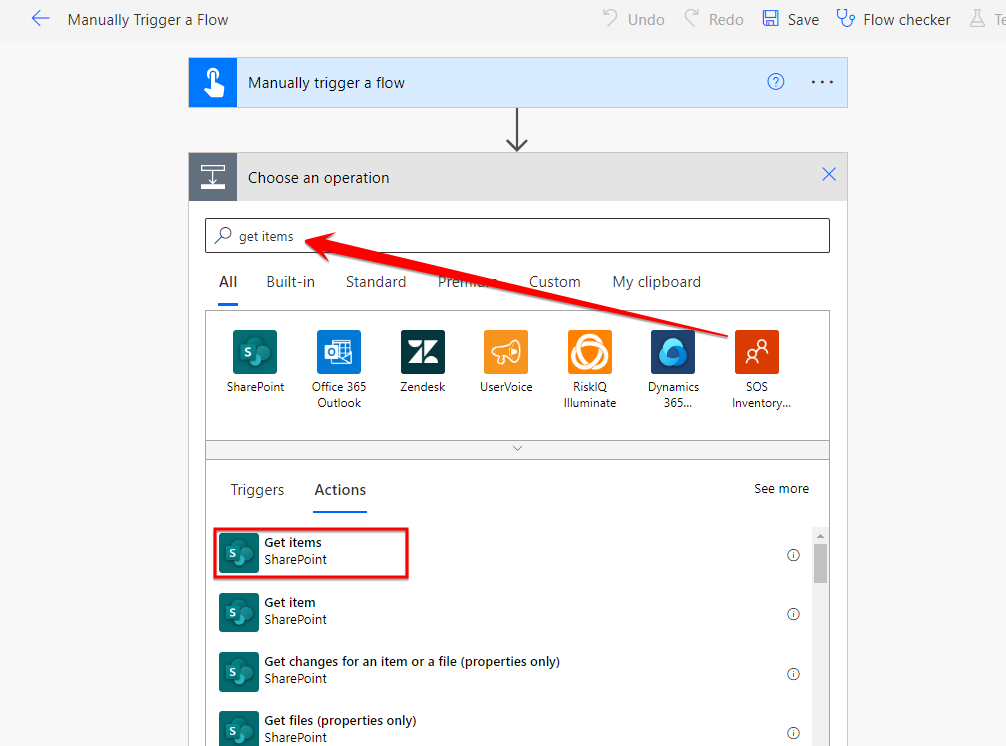
Task: Show info for the Get items action
Action: tap(793, 555)
